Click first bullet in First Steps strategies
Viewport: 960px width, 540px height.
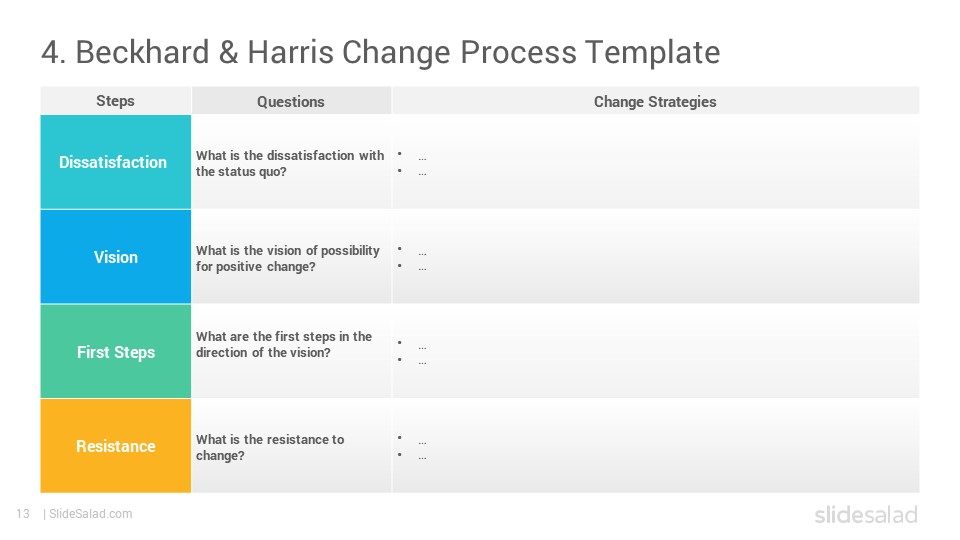(x=413, y=346)
